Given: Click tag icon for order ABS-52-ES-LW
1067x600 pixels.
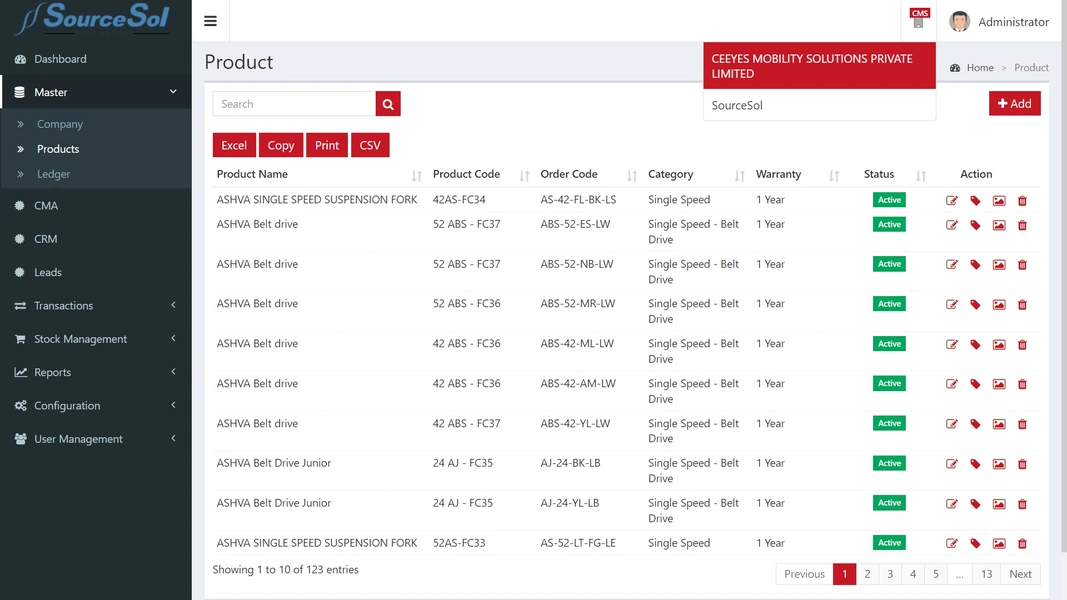Looking at the screenshot, I should pyautogui.click(x=975, y=225).
